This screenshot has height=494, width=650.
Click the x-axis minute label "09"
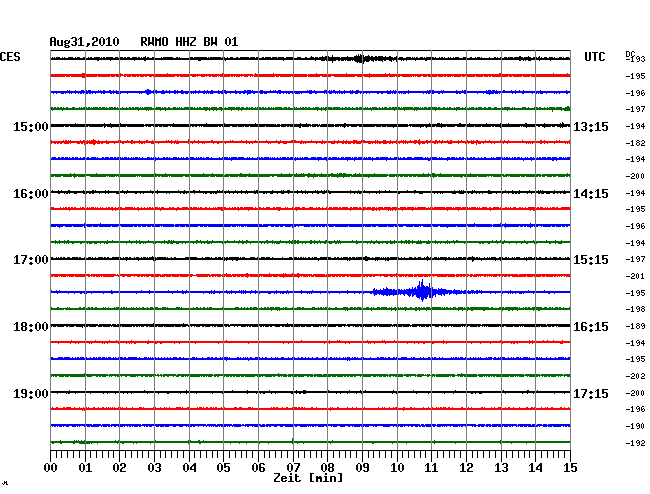[362, 468]
